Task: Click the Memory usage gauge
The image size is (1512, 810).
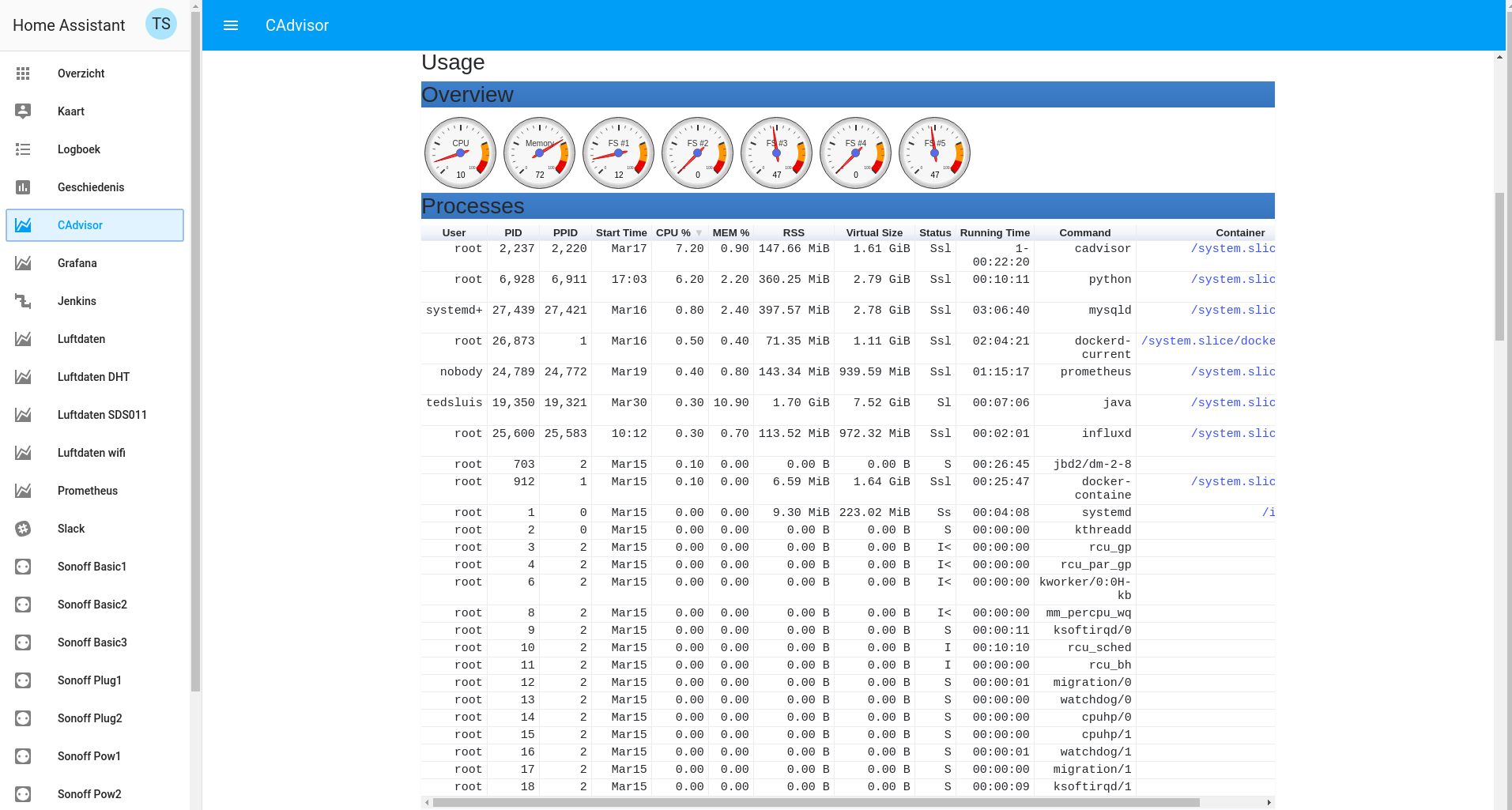Action: [x=539, y=153]
